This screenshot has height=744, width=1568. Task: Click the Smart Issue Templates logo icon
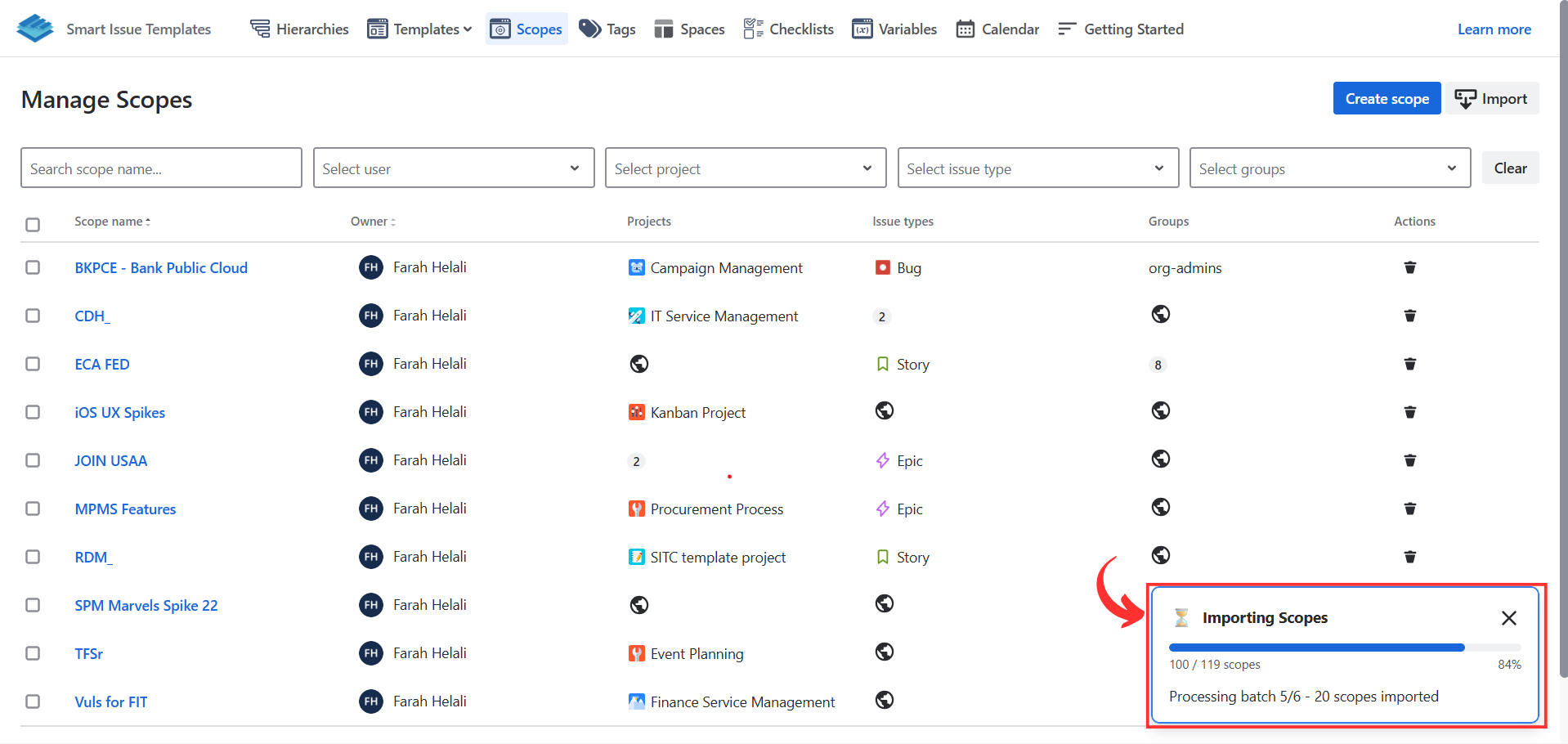pyautogui.click(x=34, y=29)
